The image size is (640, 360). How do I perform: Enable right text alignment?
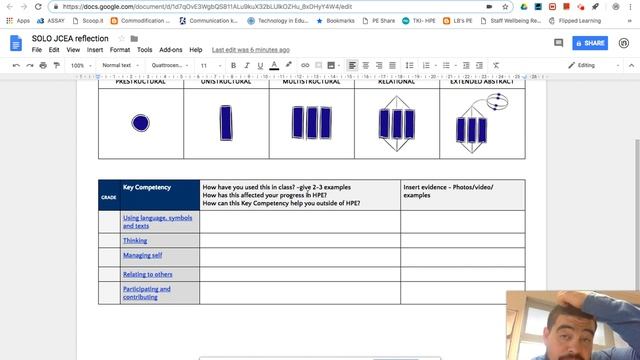point(379,65)
